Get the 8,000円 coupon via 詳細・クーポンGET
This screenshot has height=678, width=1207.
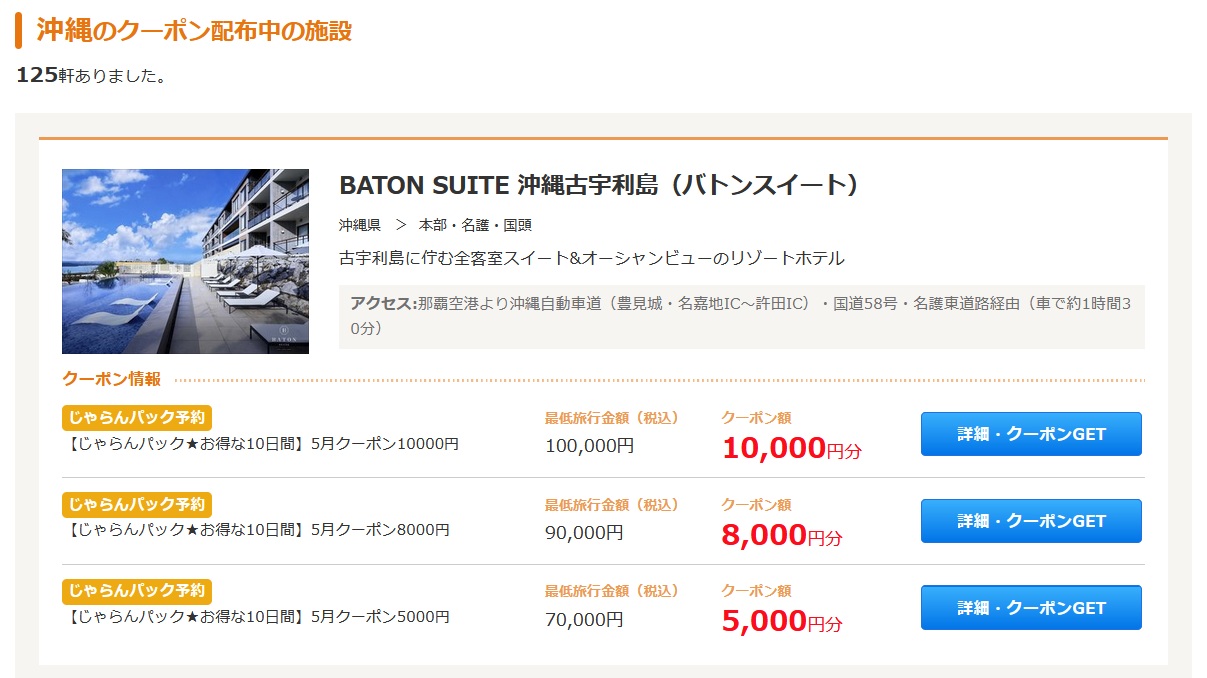click(x=1031, y=521)
